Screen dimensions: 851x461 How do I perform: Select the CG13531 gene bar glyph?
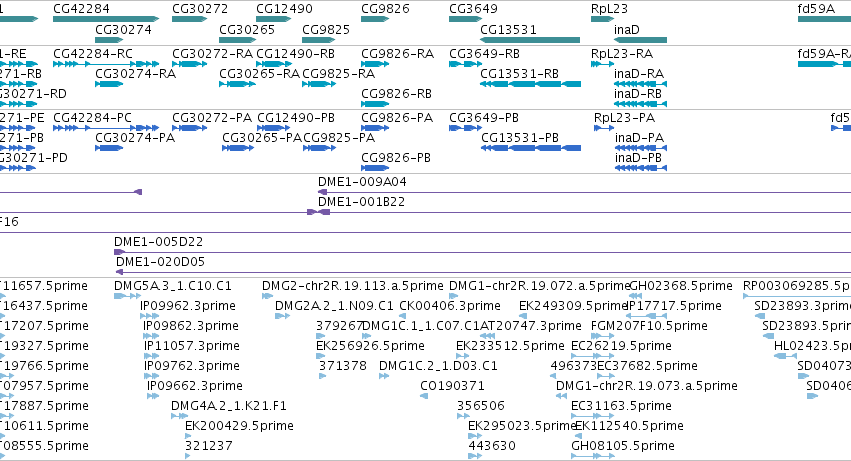pyautogui.click(x=530, y=40)
